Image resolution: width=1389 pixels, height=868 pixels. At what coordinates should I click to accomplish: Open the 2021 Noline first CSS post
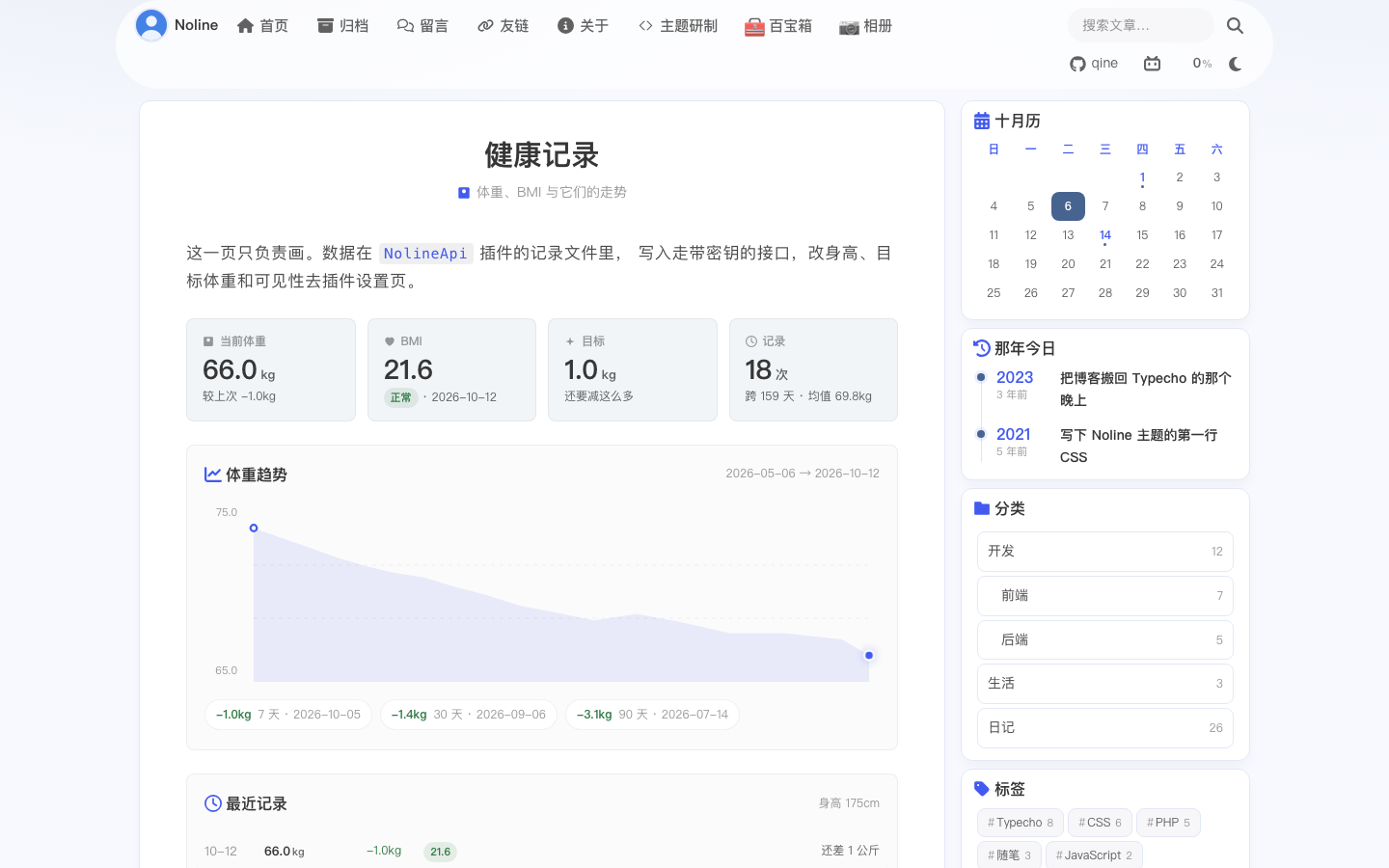(x=1139, y=446)
